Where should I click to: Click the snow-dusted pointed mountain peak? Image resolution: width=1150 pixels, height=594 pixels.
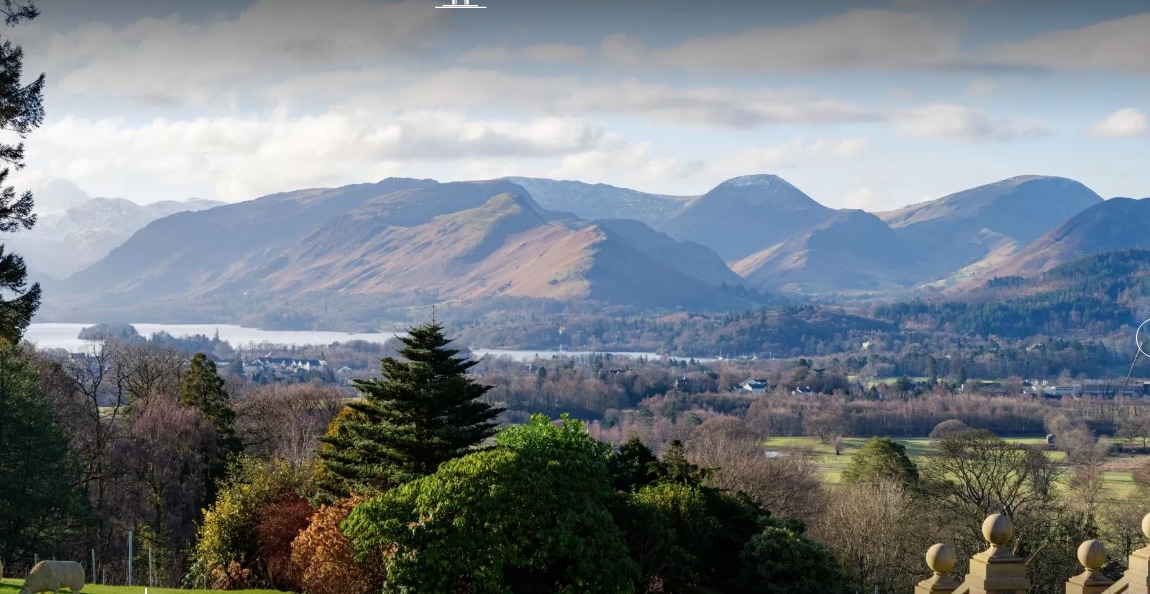(758, 189)
